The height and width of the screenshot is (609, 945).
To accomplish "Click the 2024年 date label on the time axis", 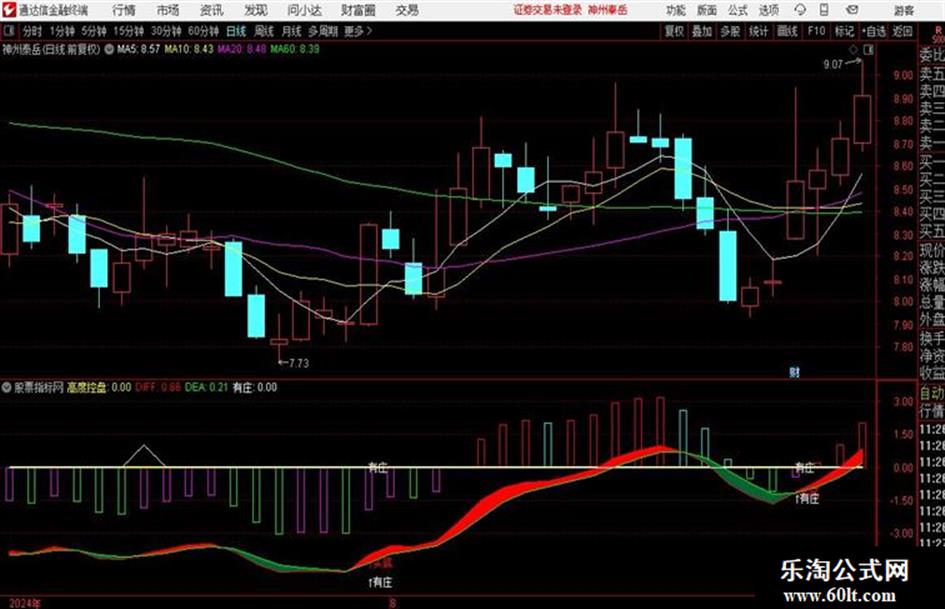I will coord(25,603).
